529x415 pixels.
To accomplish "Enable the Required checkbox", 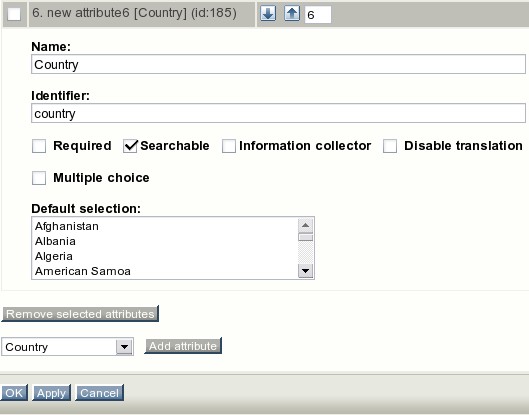I will coord(39,146).
